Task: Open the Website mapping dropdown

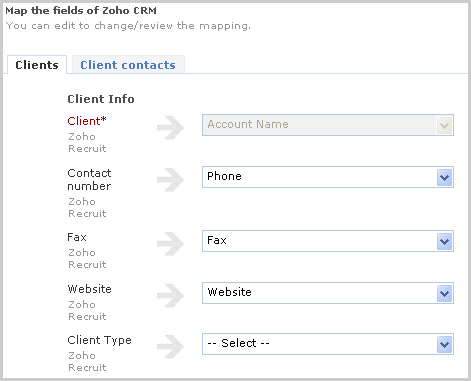Action: point(328,293)
